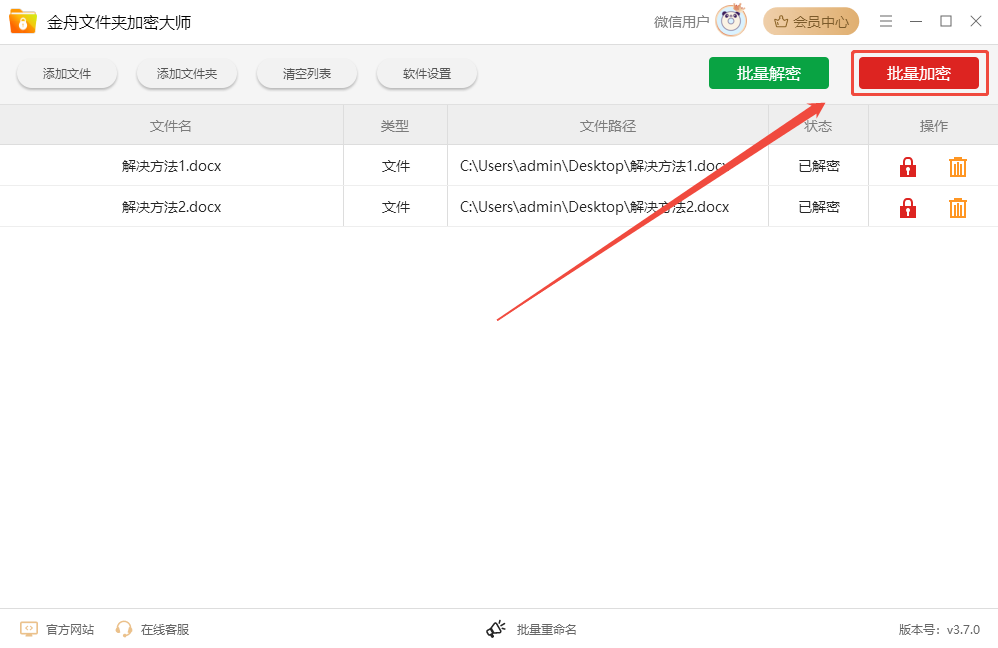This screenshot has height=648, width=998.
Task: Click the 添加文件 button
Action: tap(67, 74)
